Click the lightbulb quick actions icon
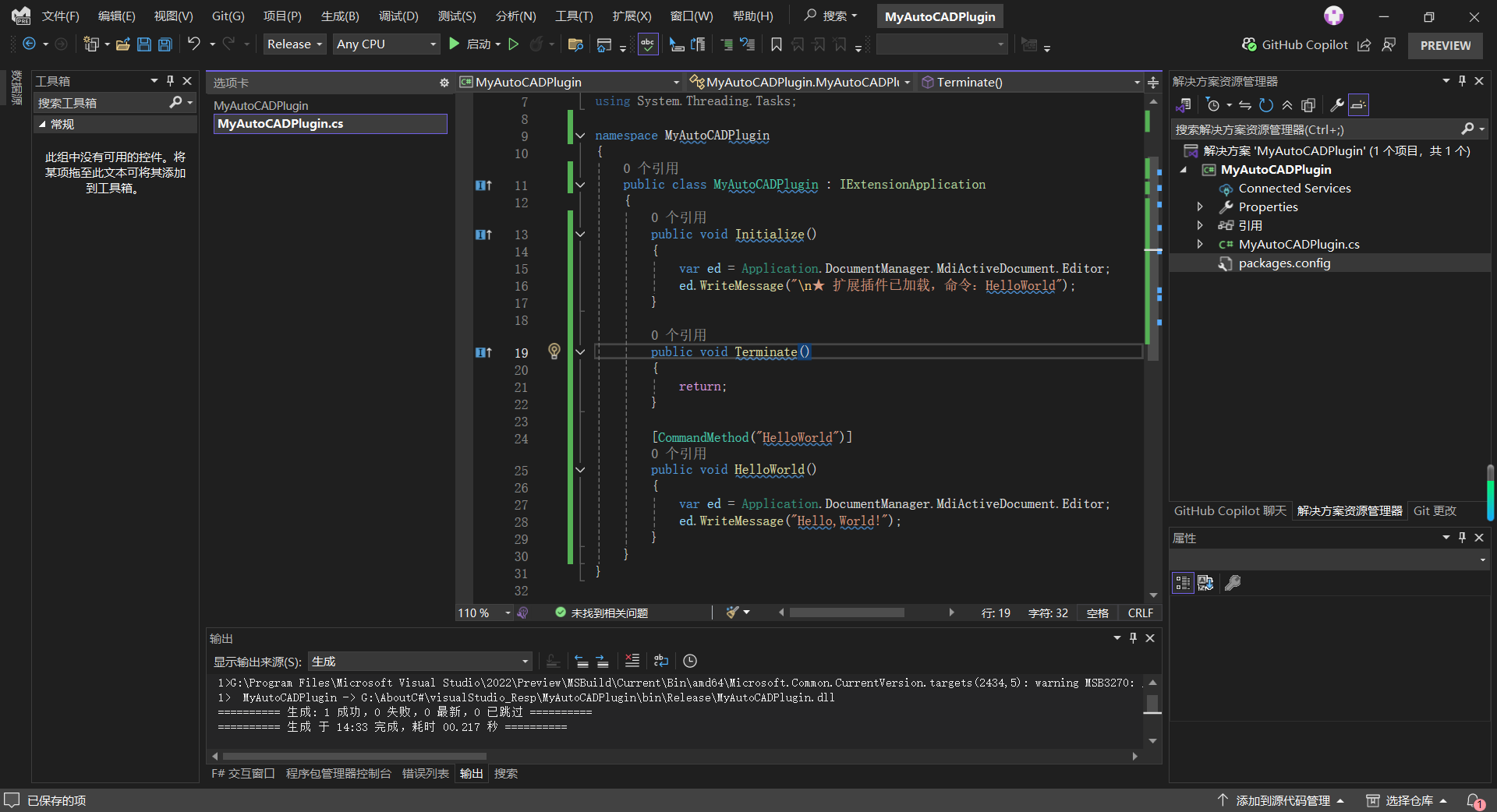The height and width of the screenshot is (812, 1497). pos(554,351)
